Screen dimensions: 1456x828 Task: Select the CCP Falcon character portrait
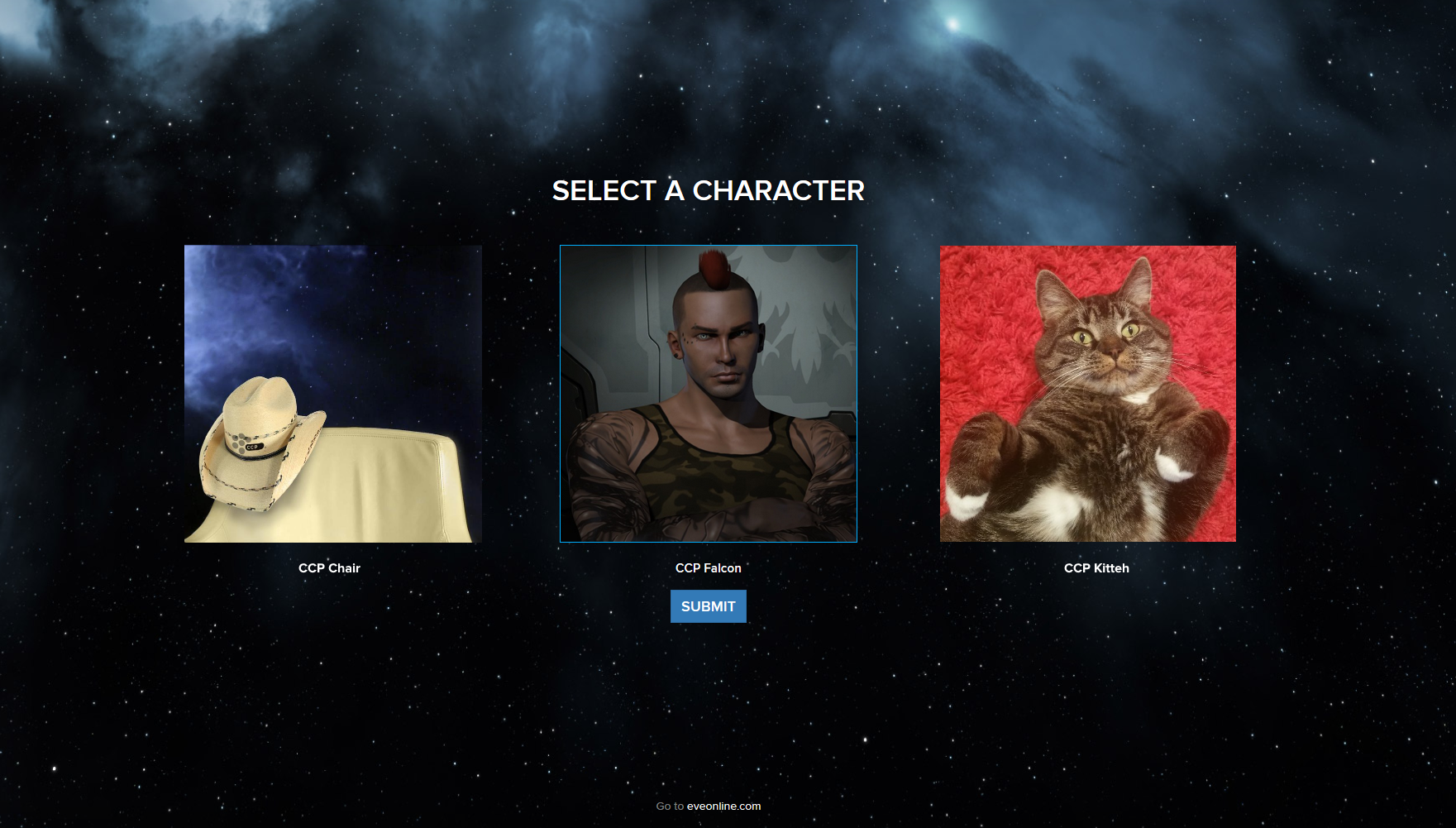tap(709, 394)
